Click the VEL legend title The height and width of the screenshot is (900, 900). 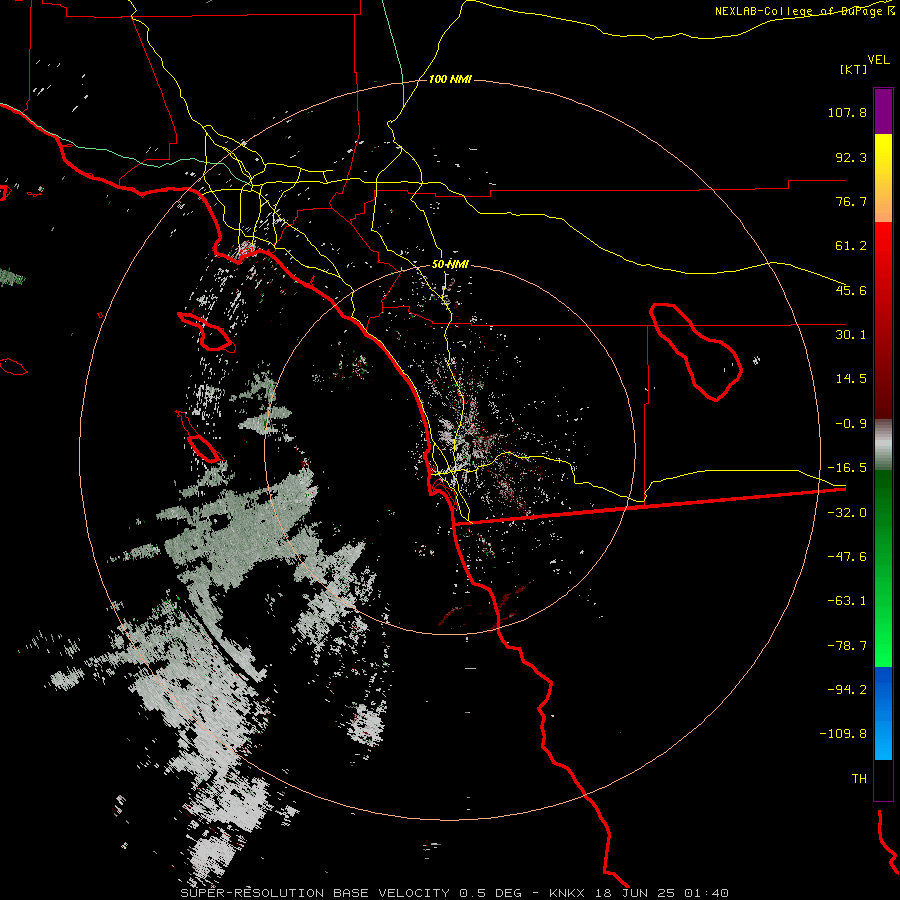[x=878, y=59]
